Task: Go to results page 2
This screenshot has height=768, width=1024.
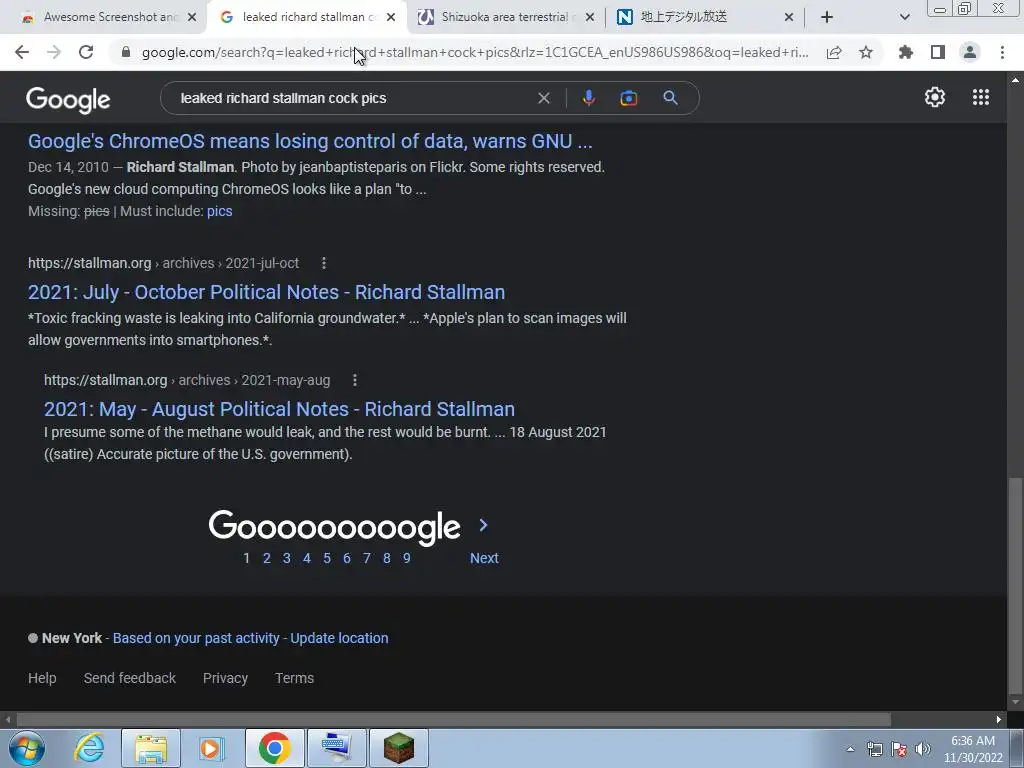Action: tap(266, 558)
